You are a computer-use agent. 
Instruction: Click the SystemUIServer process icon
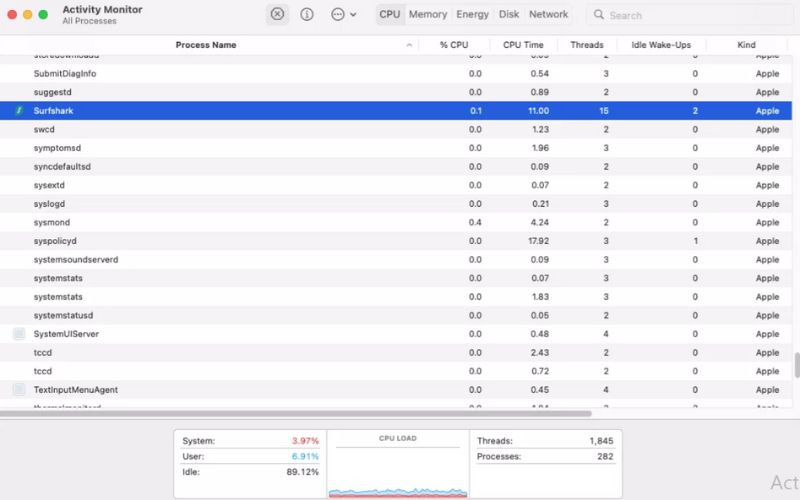tap(18, 334)
